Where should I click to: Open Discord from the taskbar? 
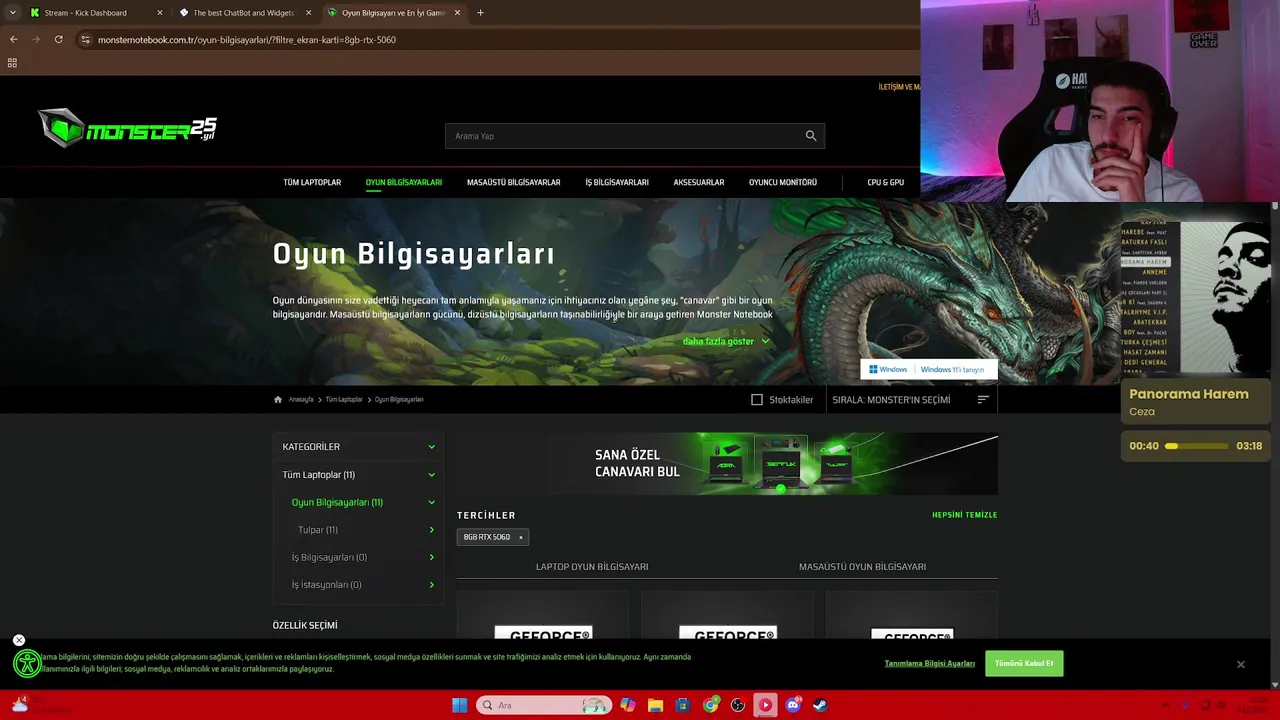pyautogui.click(x=793, y=705)
